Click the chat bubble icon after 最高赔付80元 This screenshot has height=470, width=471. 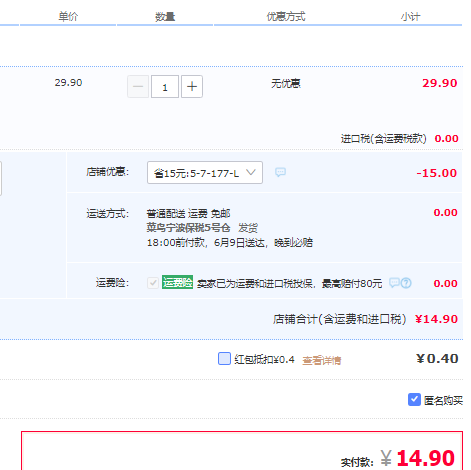(x=394, y=283)
